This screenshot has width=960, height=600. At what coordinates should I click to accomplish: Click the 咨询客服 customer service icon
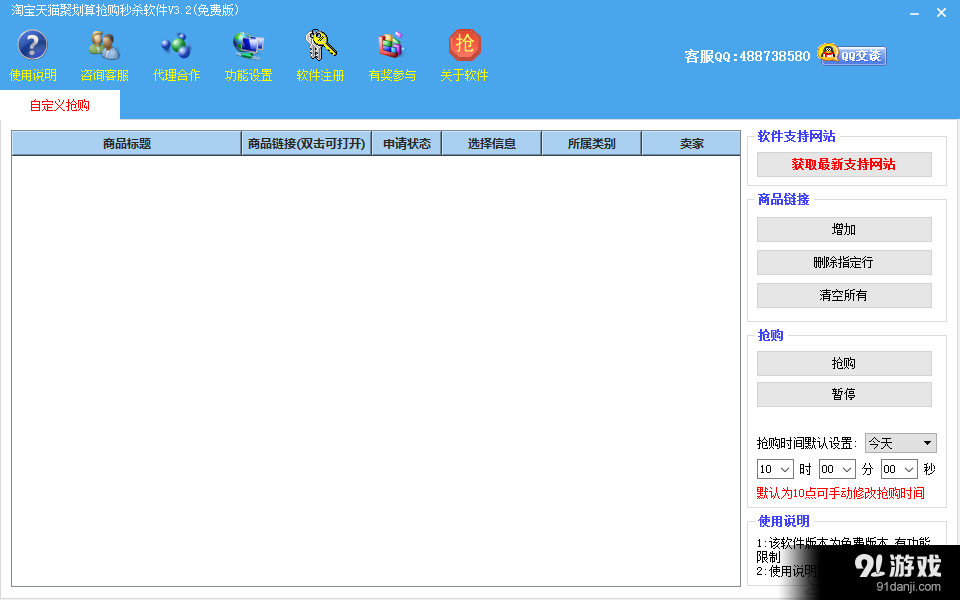[105, 45]
